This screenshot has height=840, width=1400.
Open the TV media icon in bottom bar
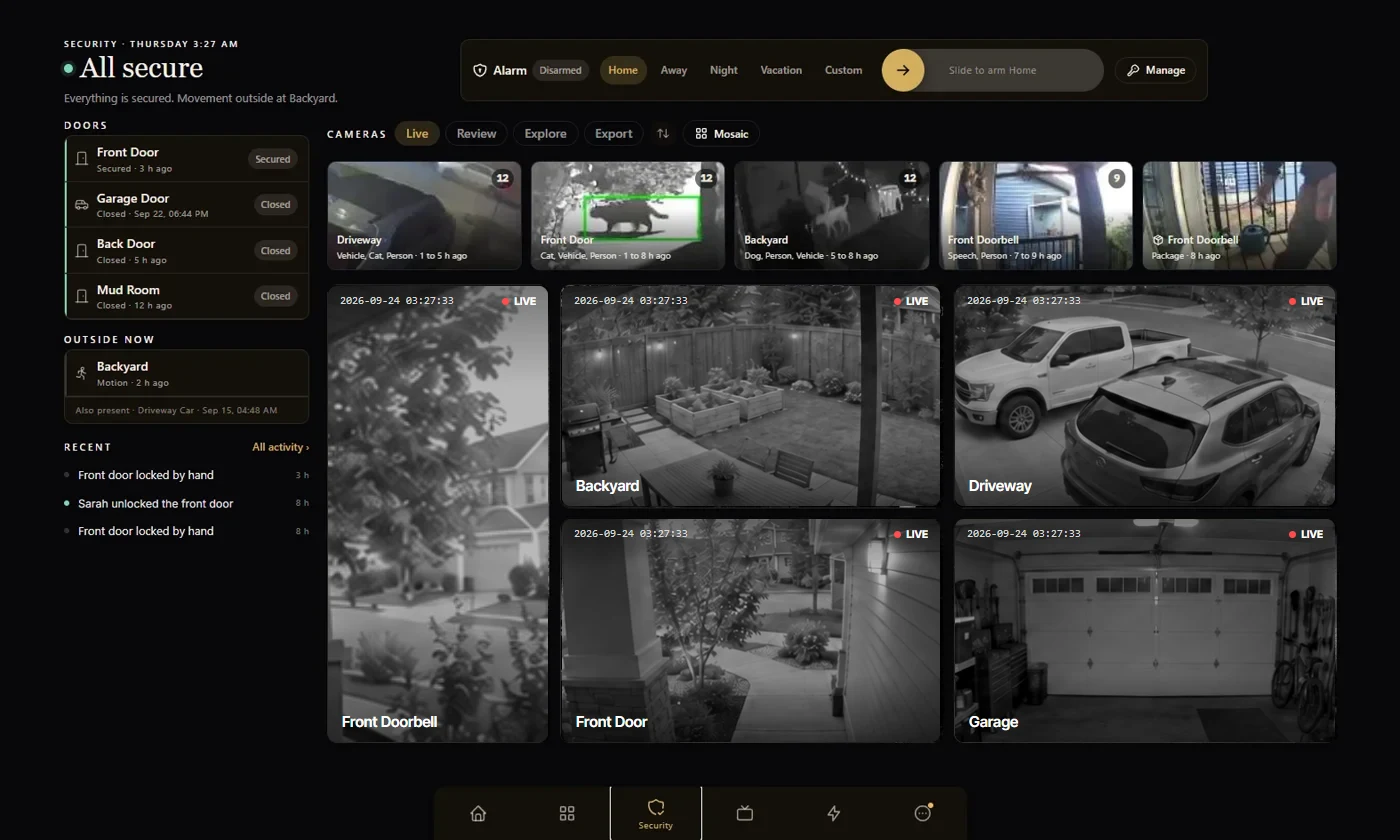745,813
